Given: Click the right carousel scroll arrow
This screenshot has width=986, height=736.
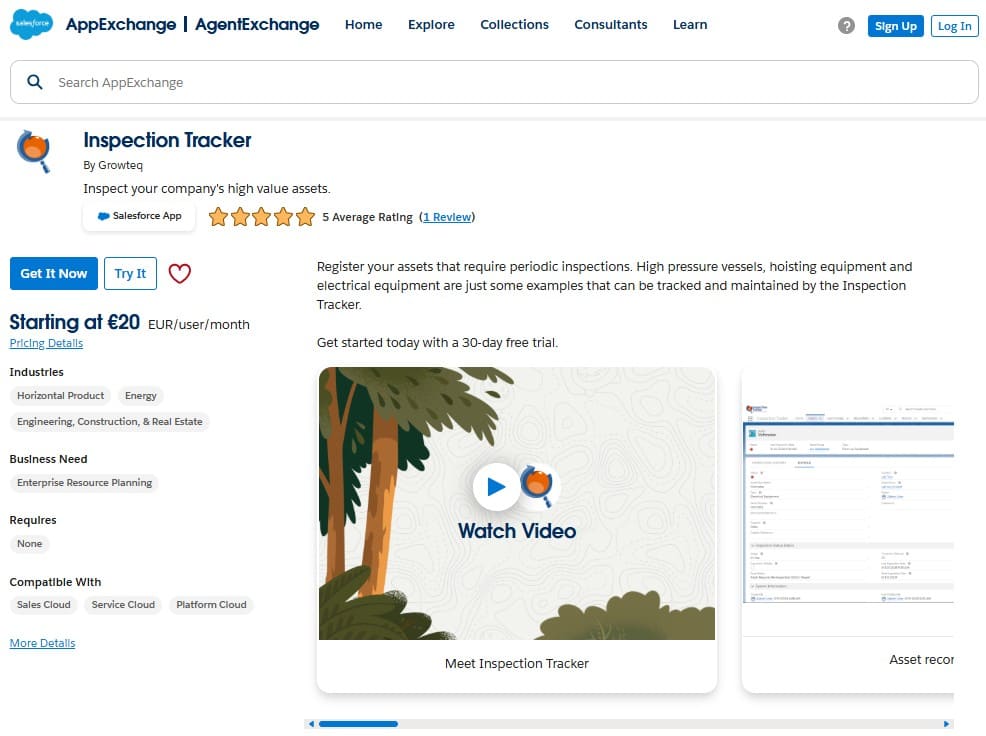Looking at the screenshot, I should pyautogui.click(x=946, y=724).
